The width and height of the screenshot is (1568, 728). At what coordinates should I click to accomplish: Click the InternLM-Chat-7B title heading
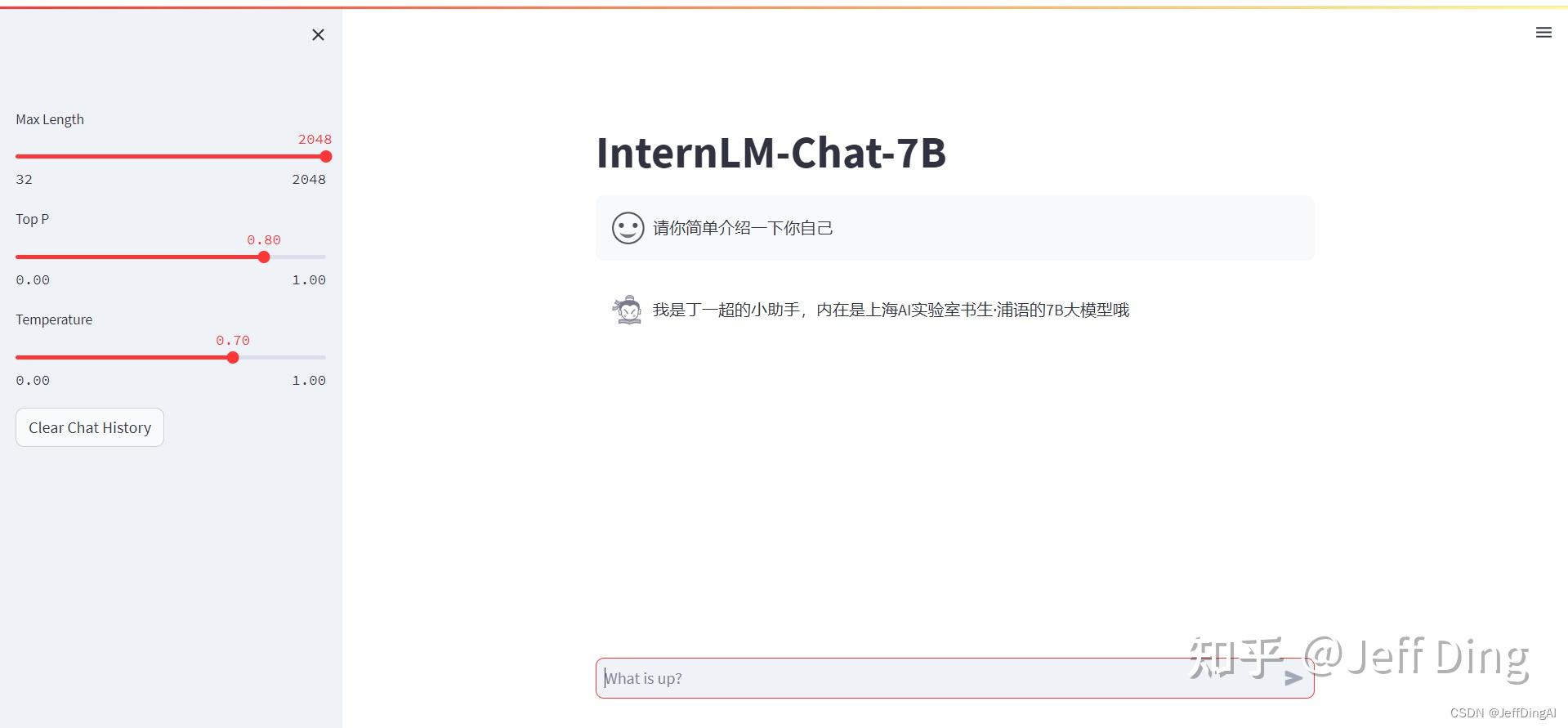771,153
